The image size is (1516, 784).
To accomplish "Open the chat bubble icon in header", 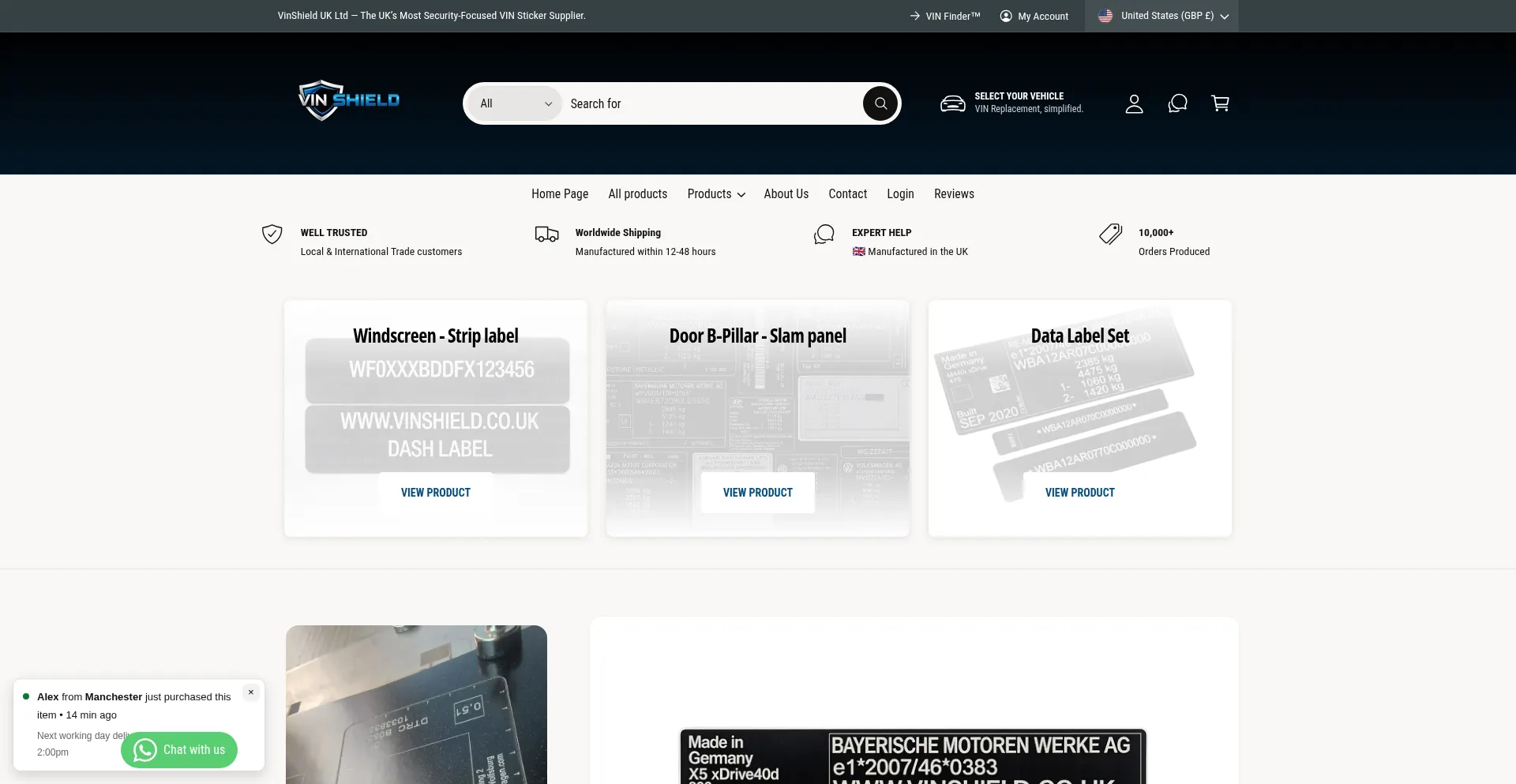I will pyautogui.click(x=1177, y=103).
